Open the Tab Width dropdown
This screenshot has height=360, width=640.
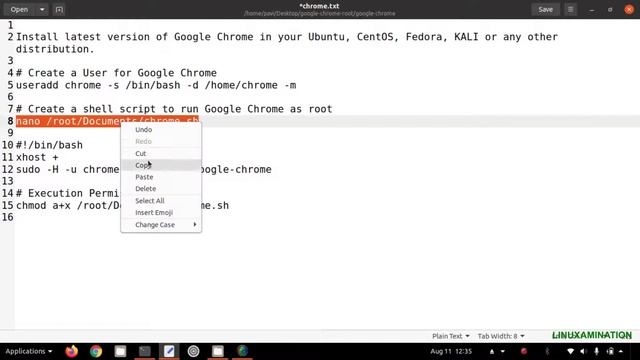pyautogui.click(x=501, y=336)
